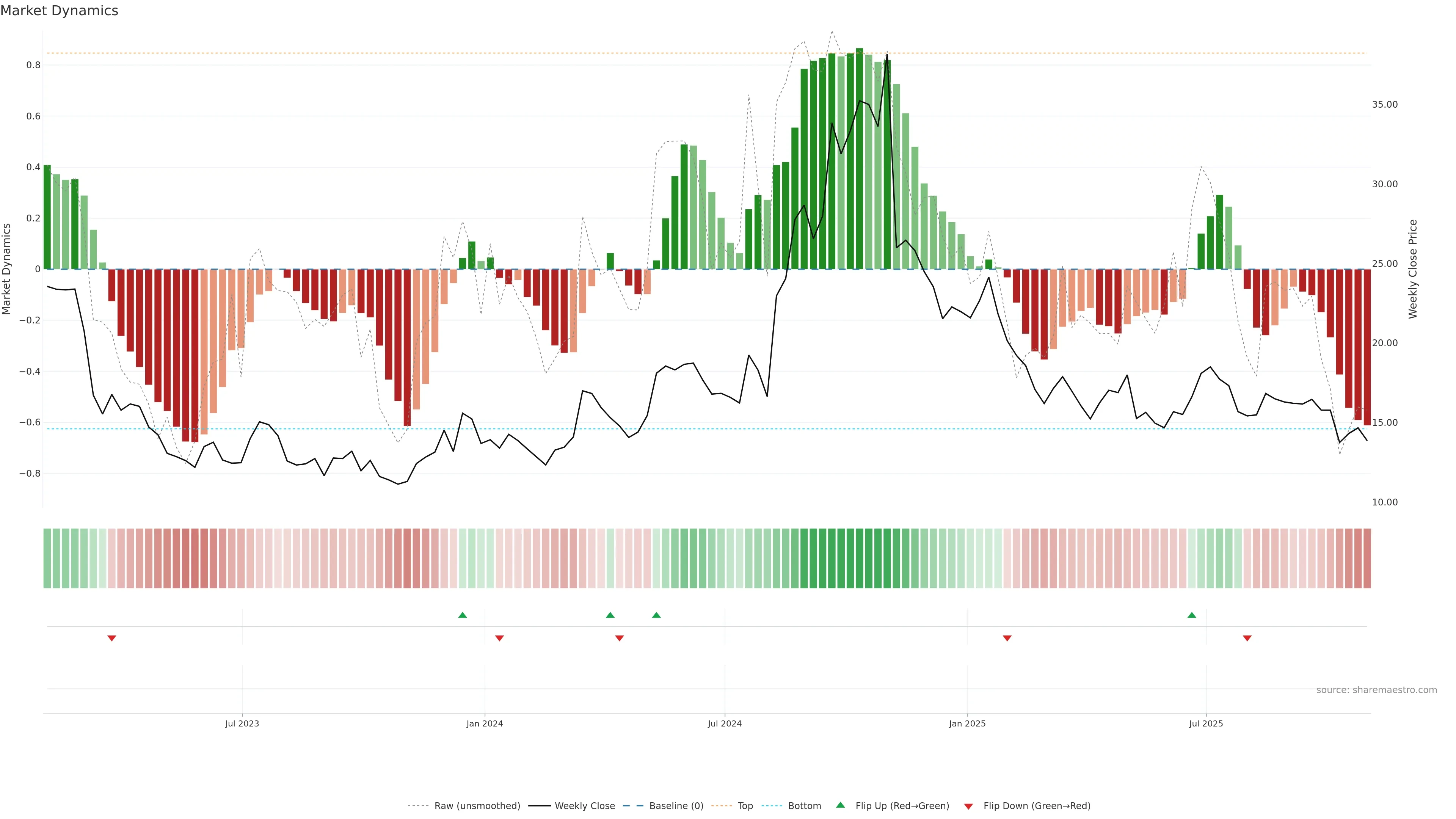
Task: Click the Flip Up triangle just before Jul 2025
Action: [1191, 615]
